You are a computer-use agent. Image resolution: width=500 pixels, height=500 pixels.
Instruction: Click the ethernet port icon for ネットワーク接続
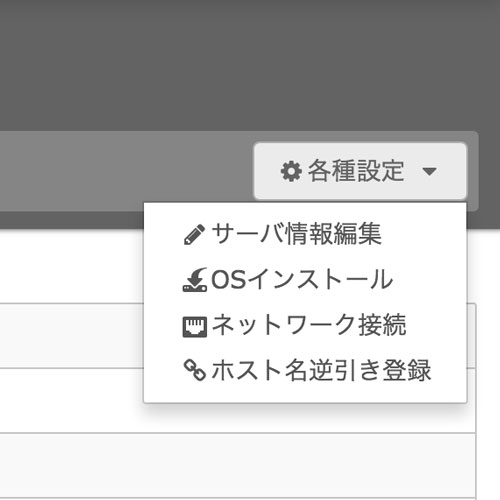point(195,327)
